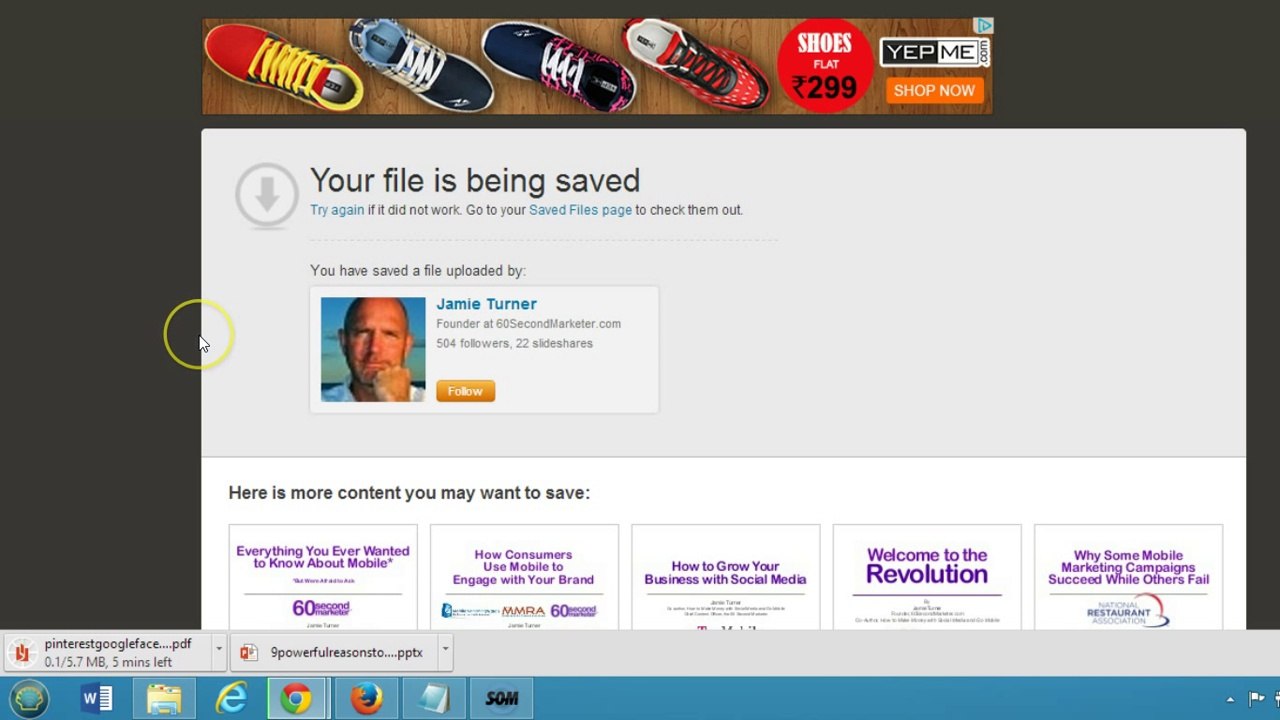Click the download arrow circle icon
Screen dimensions: 1280x720
point(267,196)
